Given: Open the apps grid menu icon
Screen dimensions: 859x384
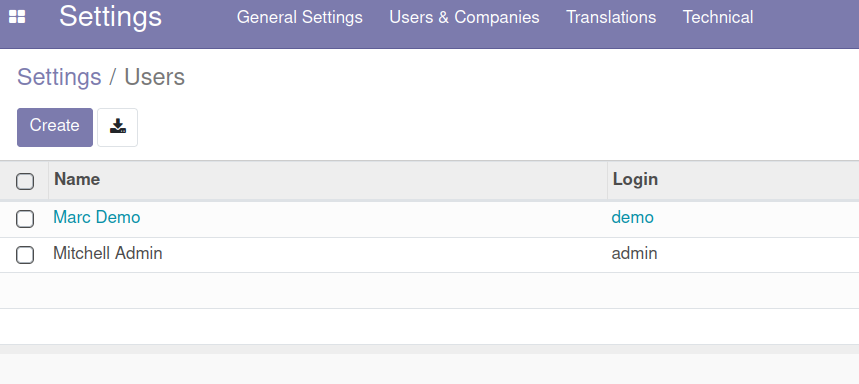Looking at the screenshot, I should click(17, 17).
